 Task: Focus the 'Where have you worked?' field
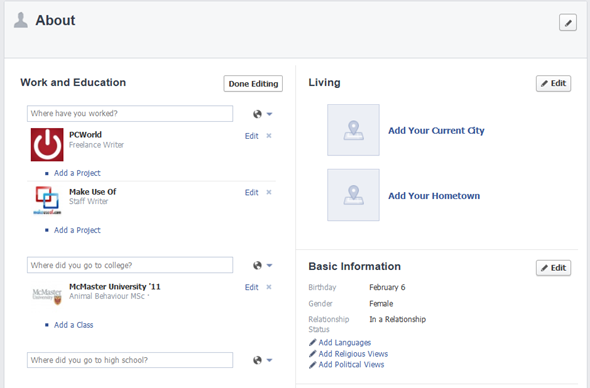(130, 114)
